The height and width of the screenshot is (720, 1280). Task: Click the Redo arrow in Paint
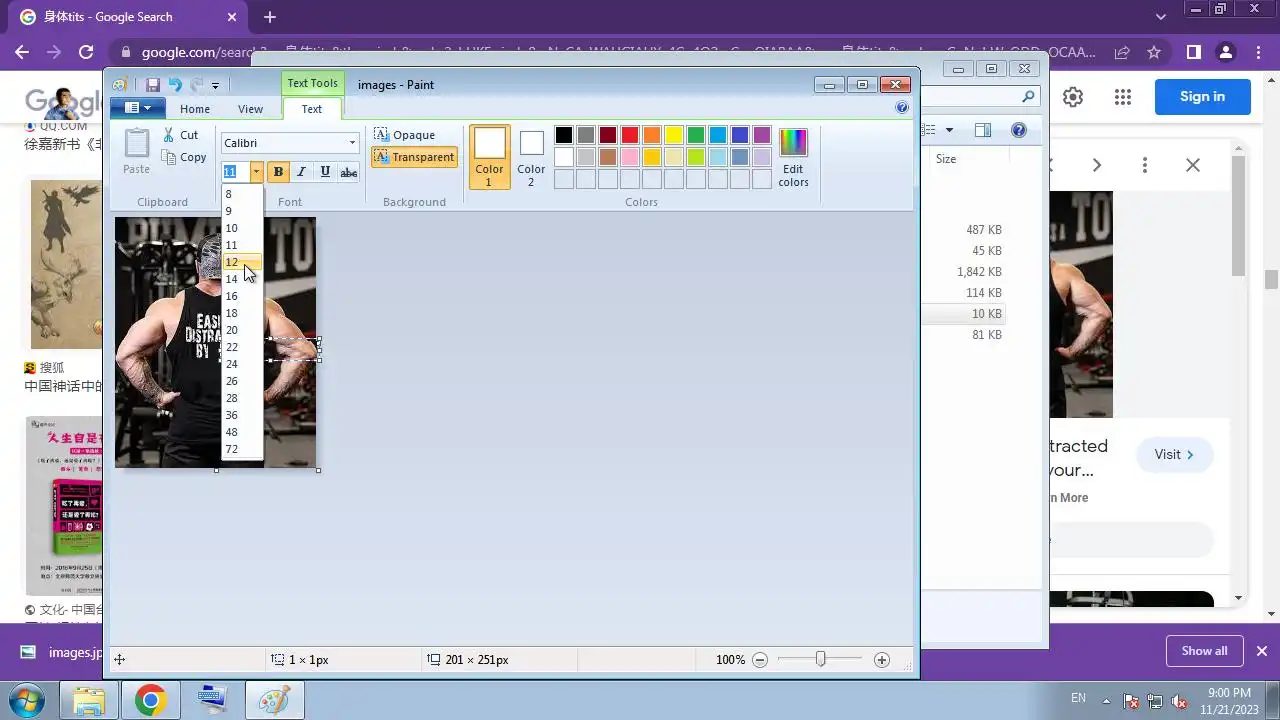coord(197,85)
